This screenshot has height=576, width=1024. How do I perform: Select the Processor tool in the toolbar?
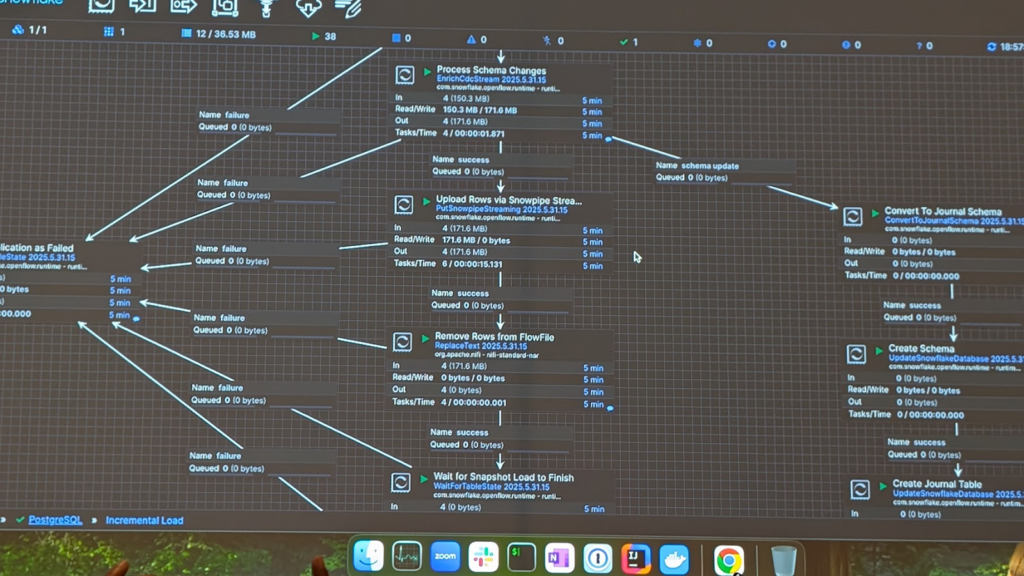(x=101, y=6)
